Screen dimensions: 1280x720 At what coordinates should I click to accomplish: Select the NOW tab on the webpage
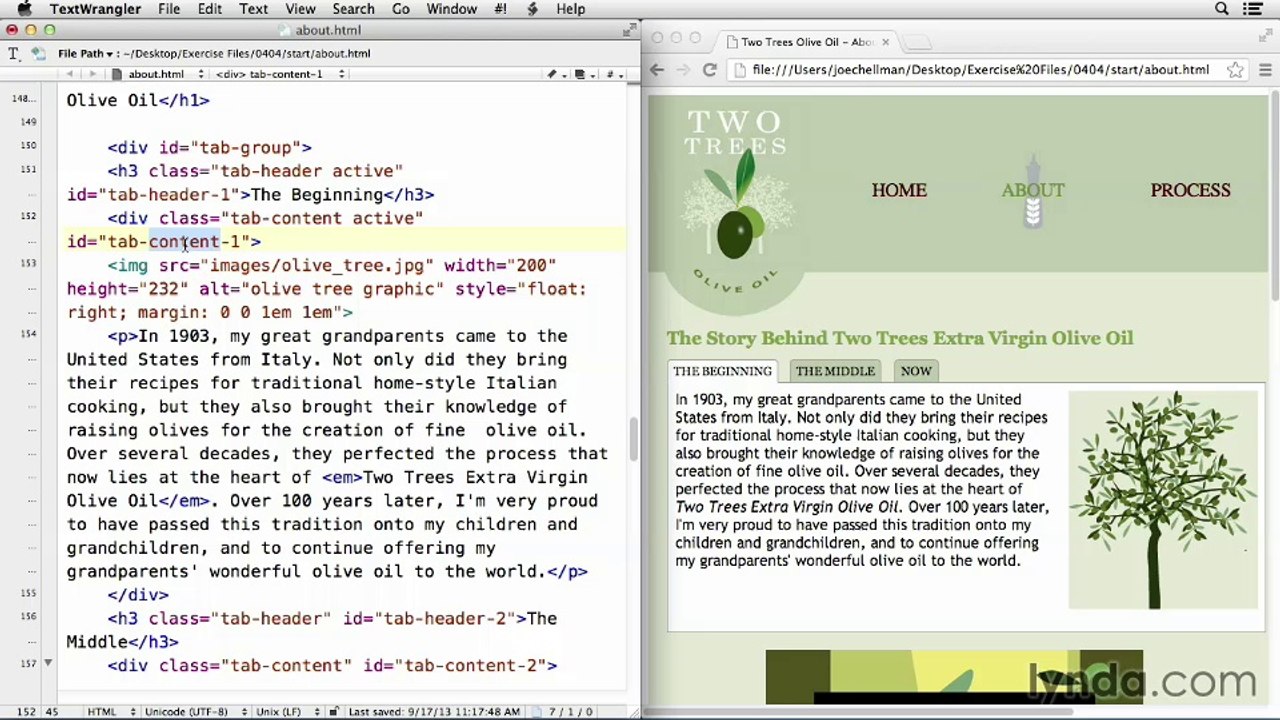pos(916,371)
